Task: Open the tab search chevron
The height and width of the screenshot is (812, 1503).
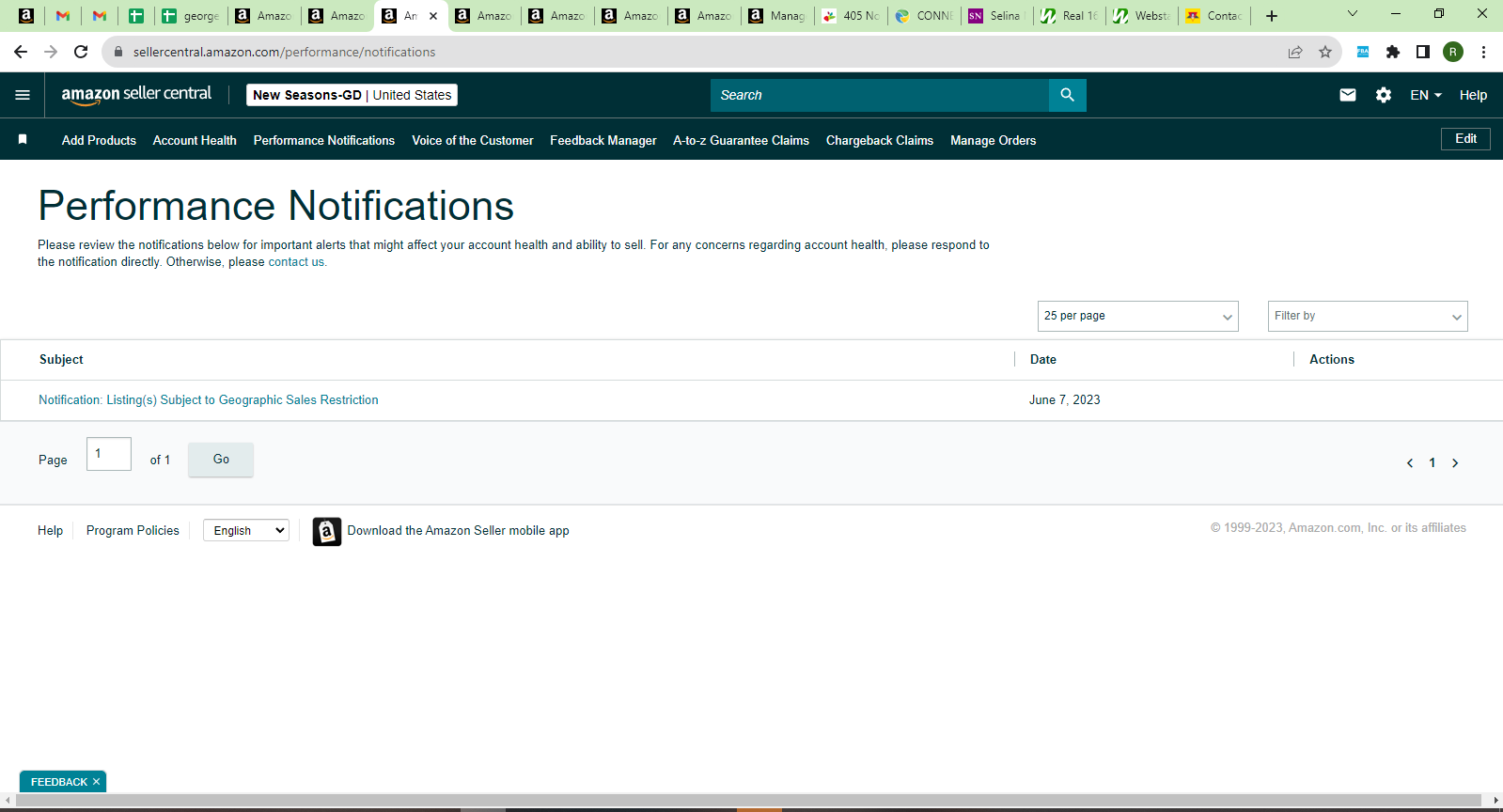Action: tap(1353, 13)
